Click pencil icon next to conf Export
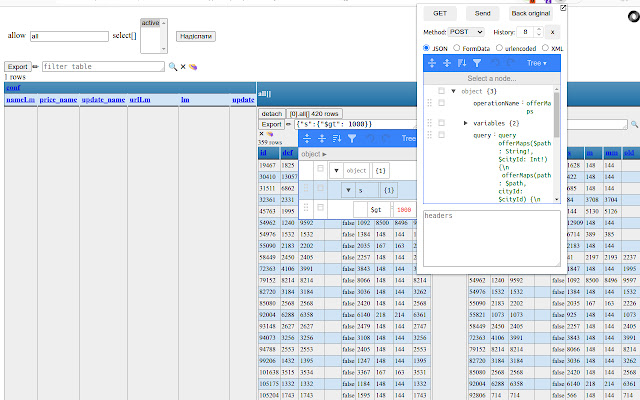 (36, 66)
